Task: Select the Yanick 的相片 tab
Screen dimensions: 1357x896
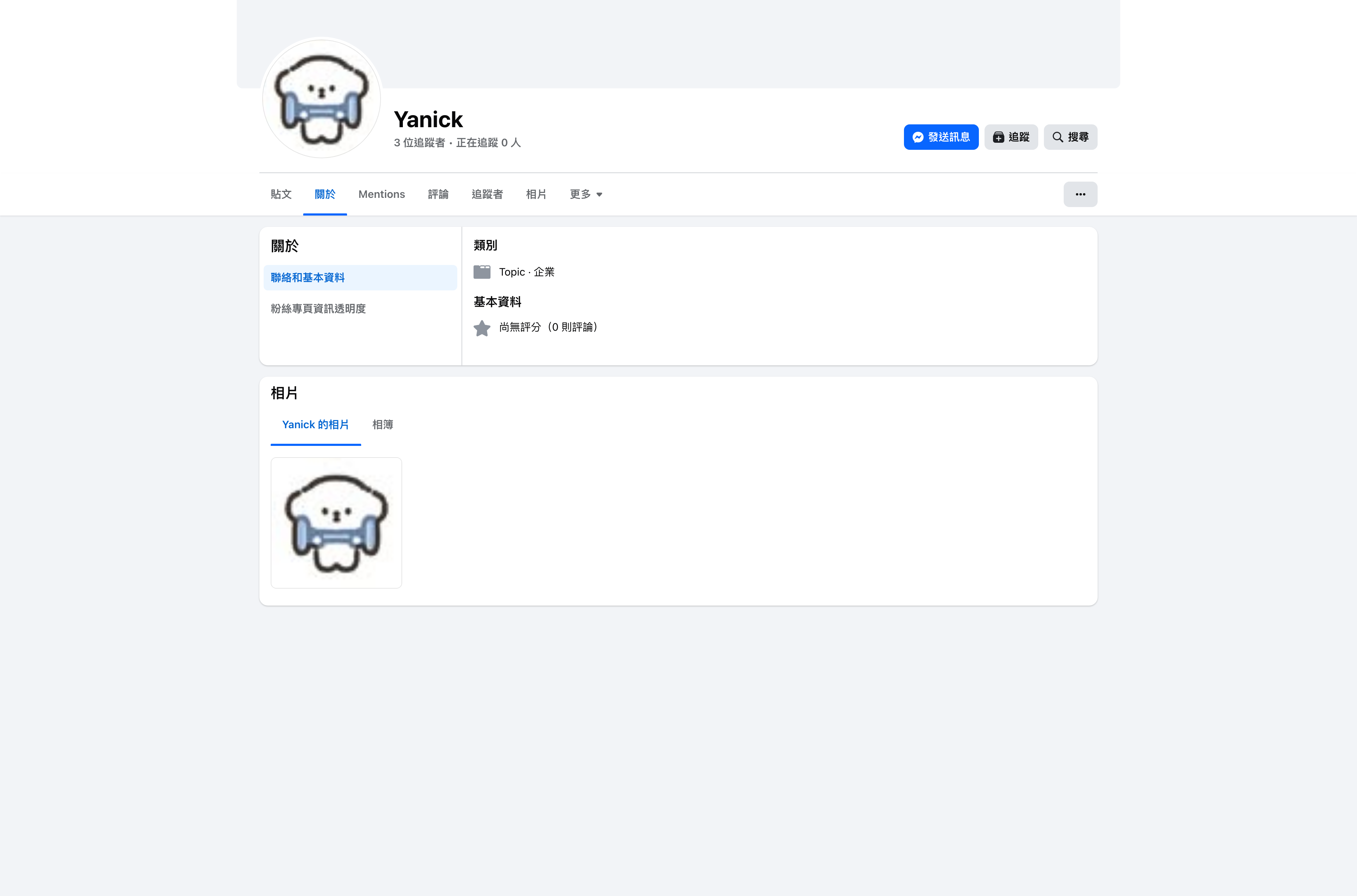Action: 315,425
